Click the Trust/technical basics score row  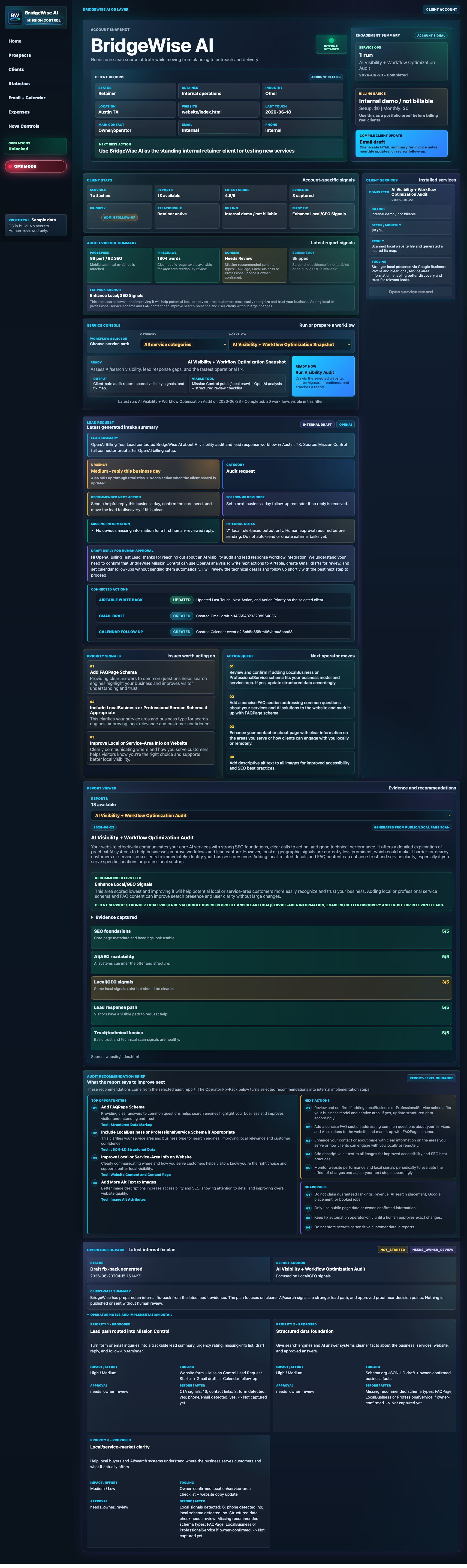271,1038
